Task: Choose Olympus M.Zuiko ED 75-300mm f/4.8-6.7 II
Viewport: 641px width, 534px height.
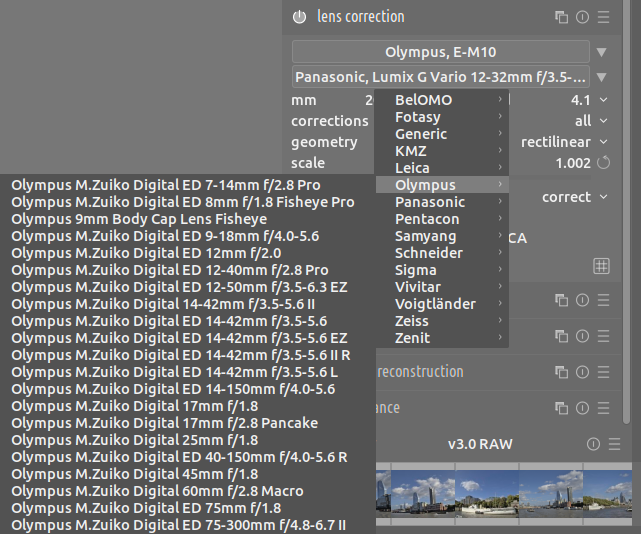Action: tap(188, 525)
